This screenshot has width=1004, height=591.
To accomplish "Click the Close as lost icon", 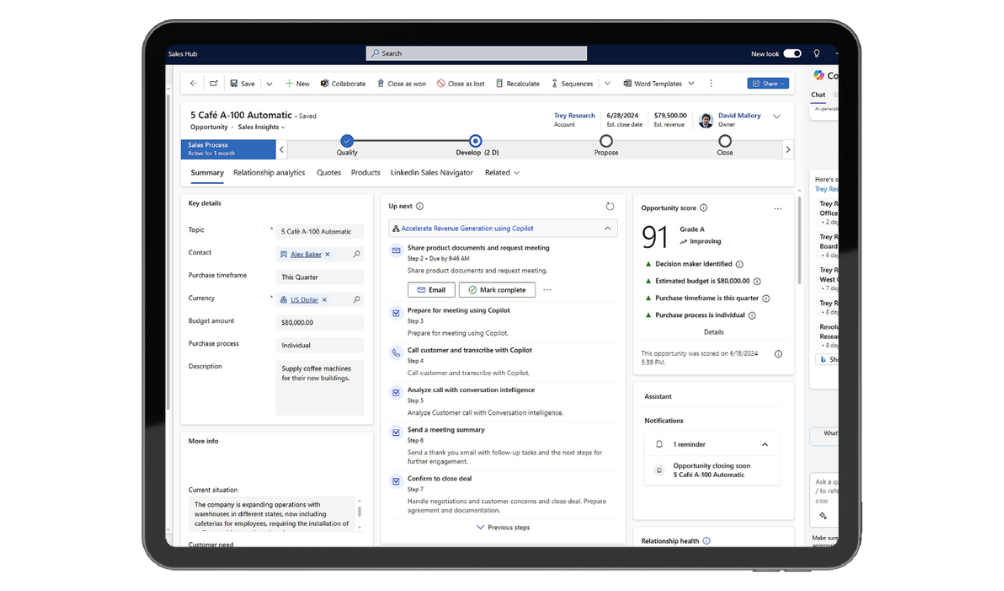I will tap(441, 84).
